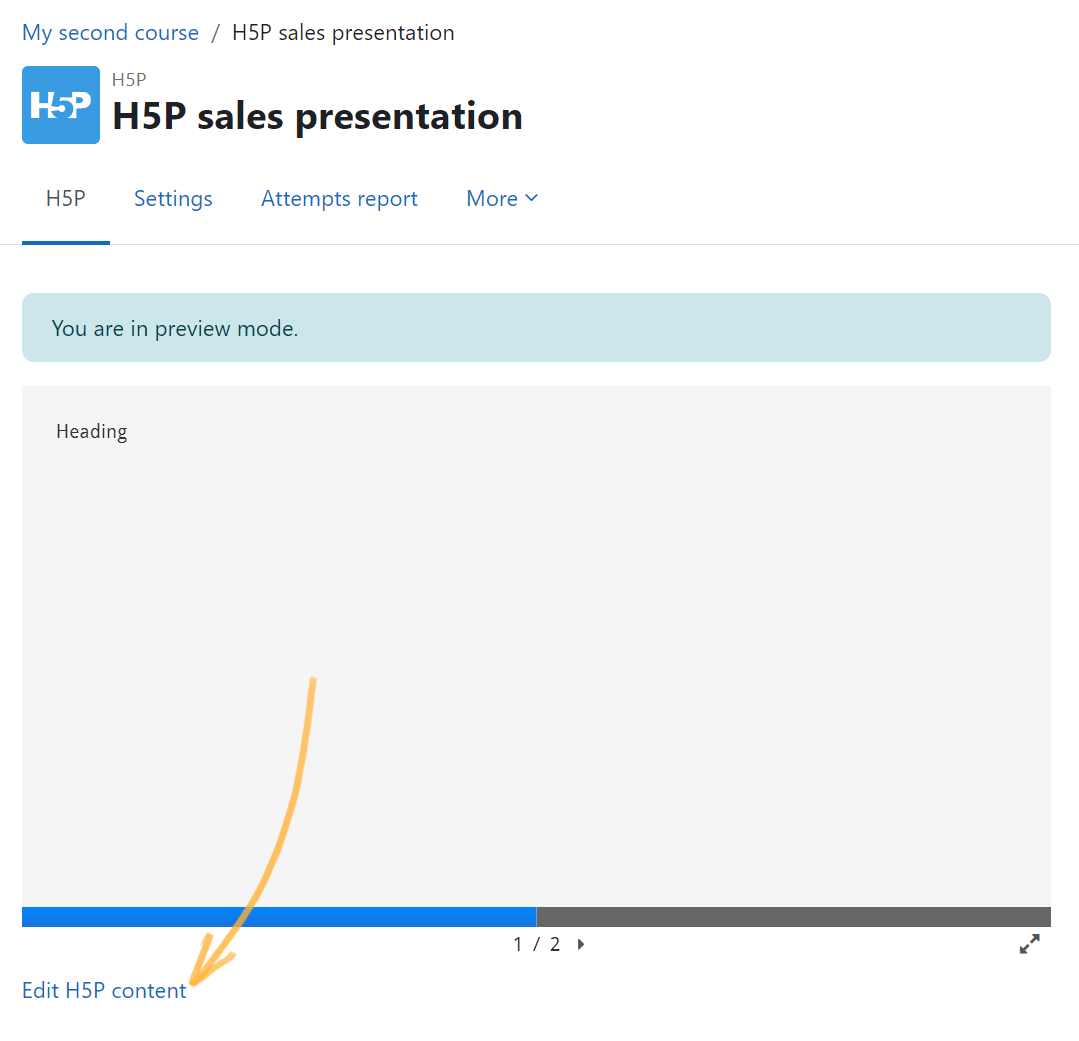Screen dimensions: 1079x1041
Task: Toggle fullscreen view of the presentation
Action: pyautogui.click(x=1029, y=943)
